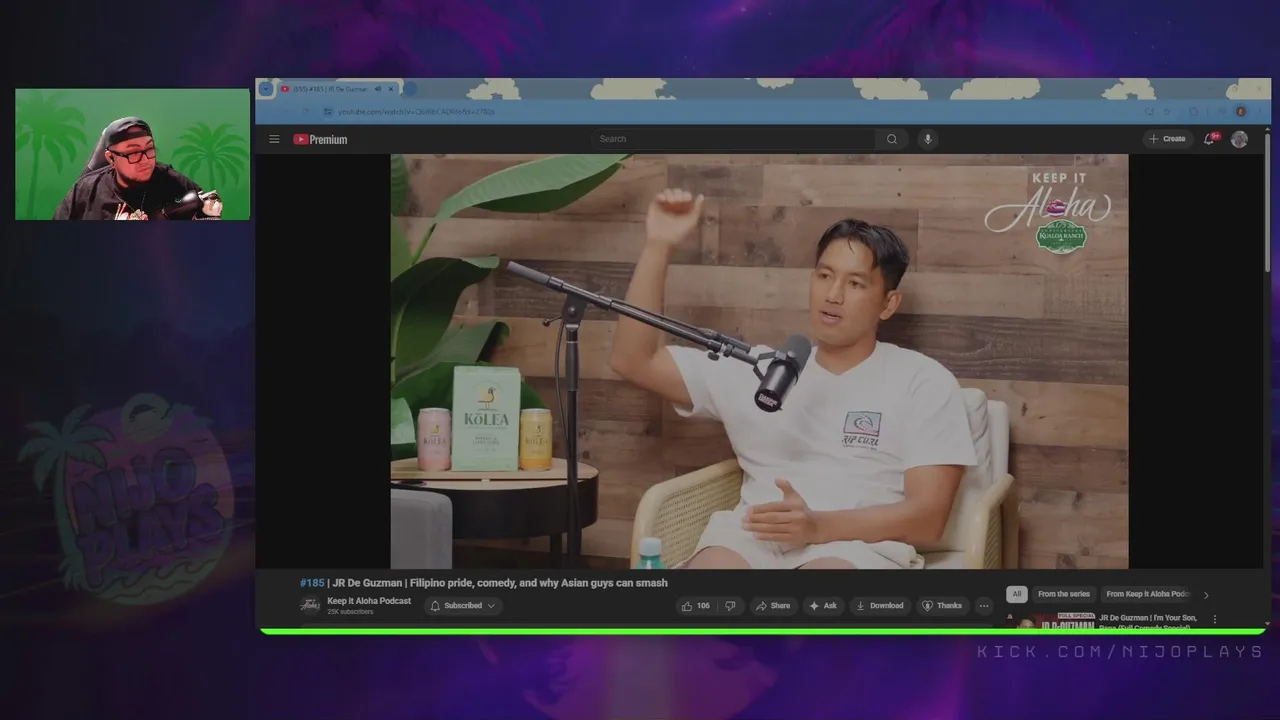The height and width of the screenshot is (720, 1280).
Task: Close the JR De Guzman browser tab
Action: tap(390, 89)
